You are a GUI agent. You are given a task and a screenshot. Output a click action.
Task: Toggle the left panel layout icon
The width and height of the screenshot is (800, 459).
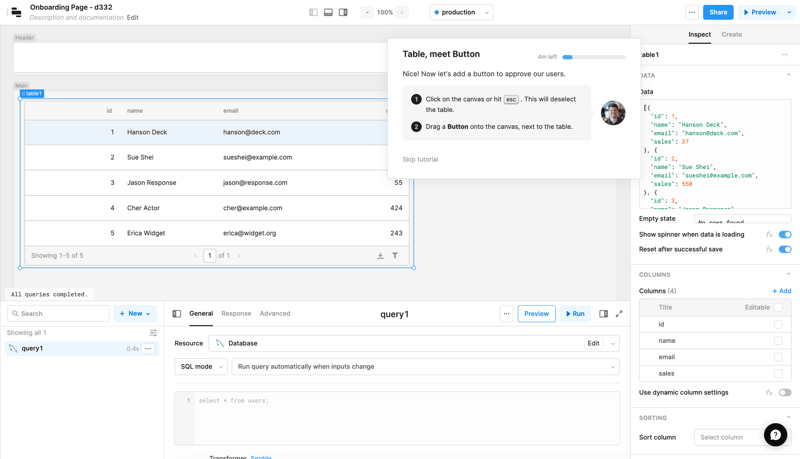tap(313, 12)
